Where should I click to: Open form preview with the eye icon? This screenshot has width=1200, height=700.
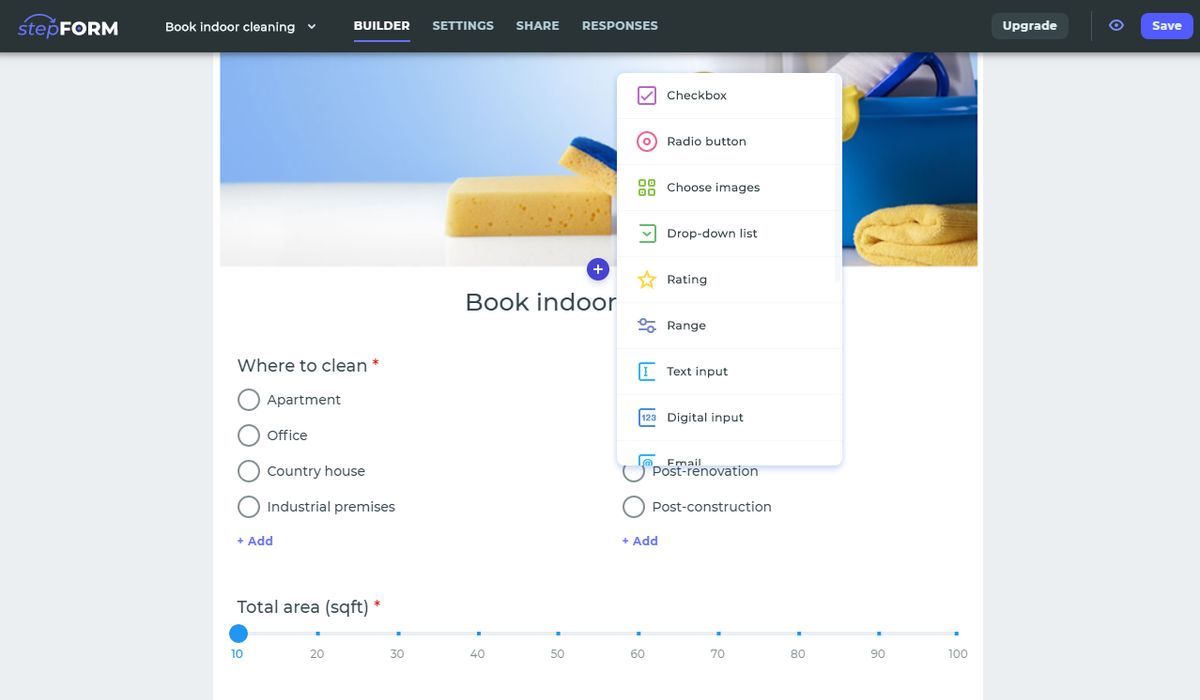coord(1116,25)
